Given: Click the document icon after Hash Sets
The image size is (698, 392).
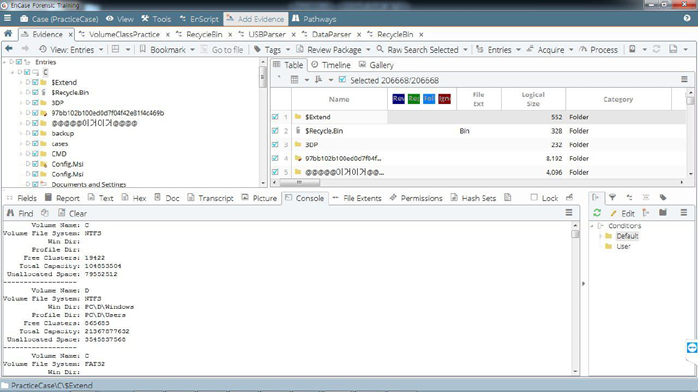Looking at the screenshot, I should [x=507, y=198].
